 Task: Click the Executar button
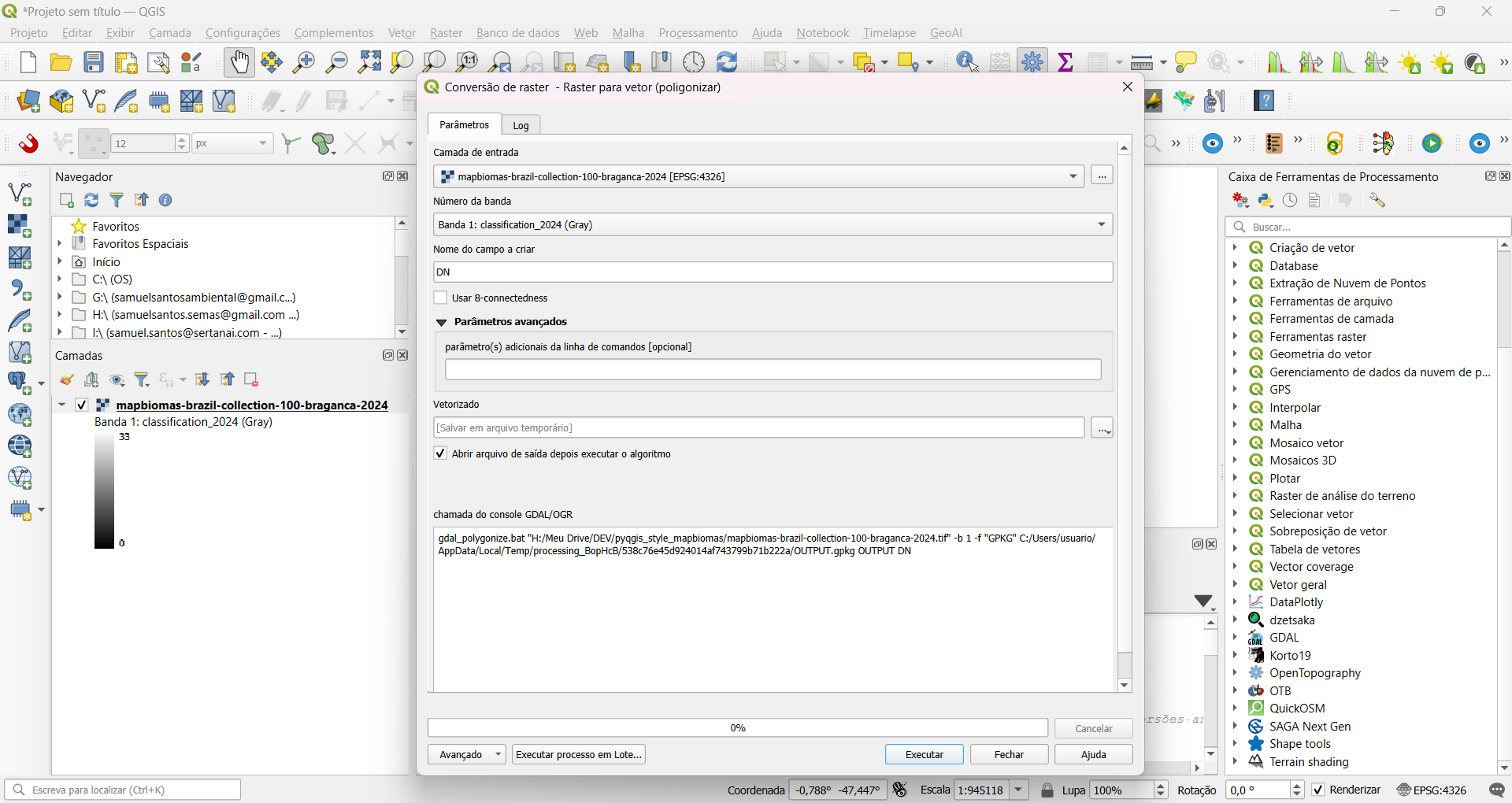[924, 754]
